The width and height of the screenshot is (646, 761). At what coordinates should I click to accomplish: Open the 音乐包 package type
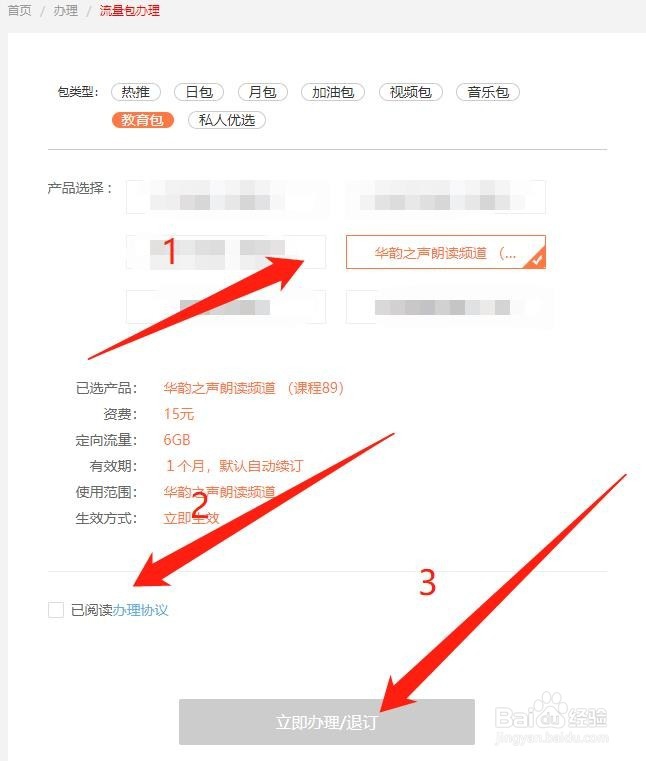click(x=488, y=92)
